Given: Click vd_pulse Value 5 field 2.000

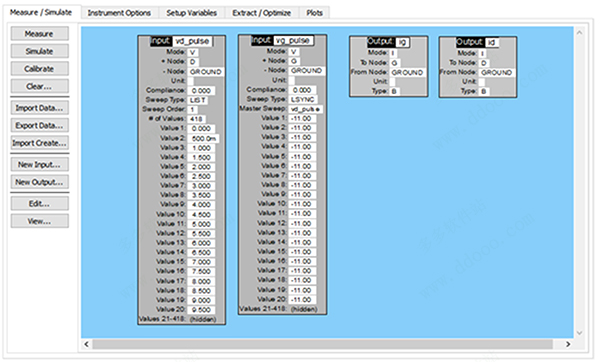Looking at the screenshot, I should [x=201, y=167].
